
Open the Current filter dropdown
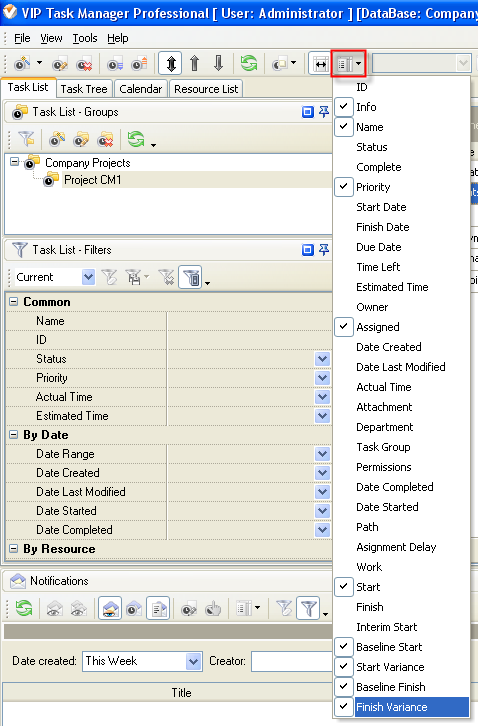(x=88, y=277)
